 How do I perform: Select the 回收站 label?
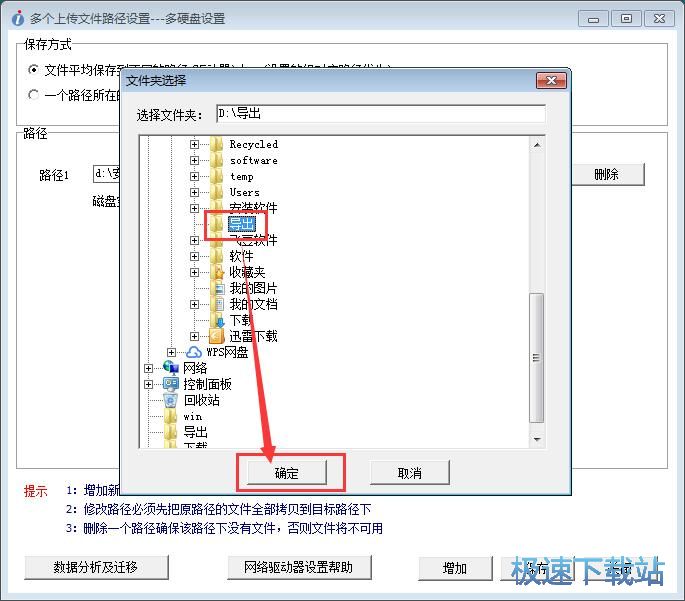[x=201, y=400]
